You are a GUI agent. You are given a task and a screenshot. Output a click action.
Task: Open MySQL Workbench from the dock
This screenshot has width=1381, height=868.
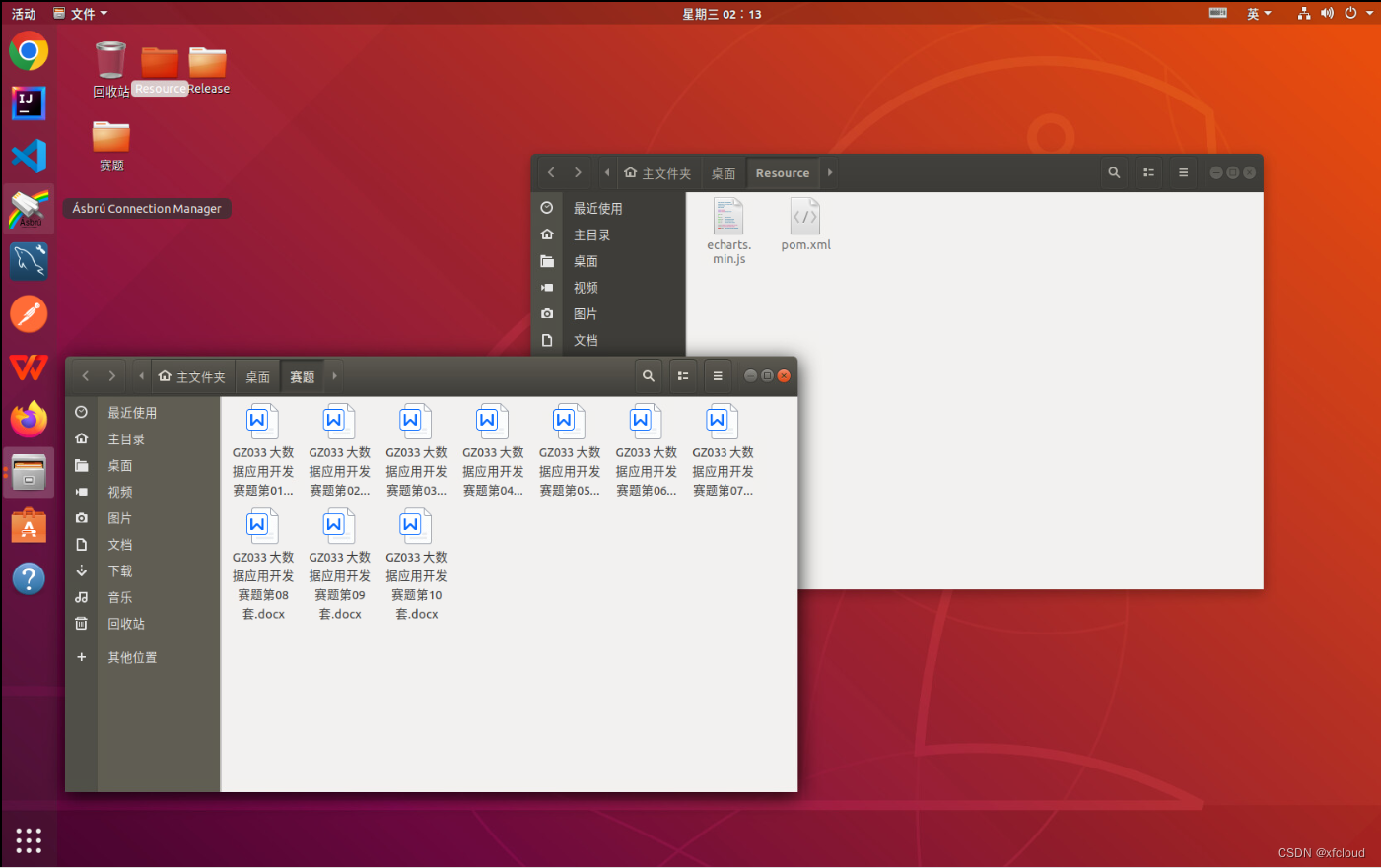click(x=29, y=261)
